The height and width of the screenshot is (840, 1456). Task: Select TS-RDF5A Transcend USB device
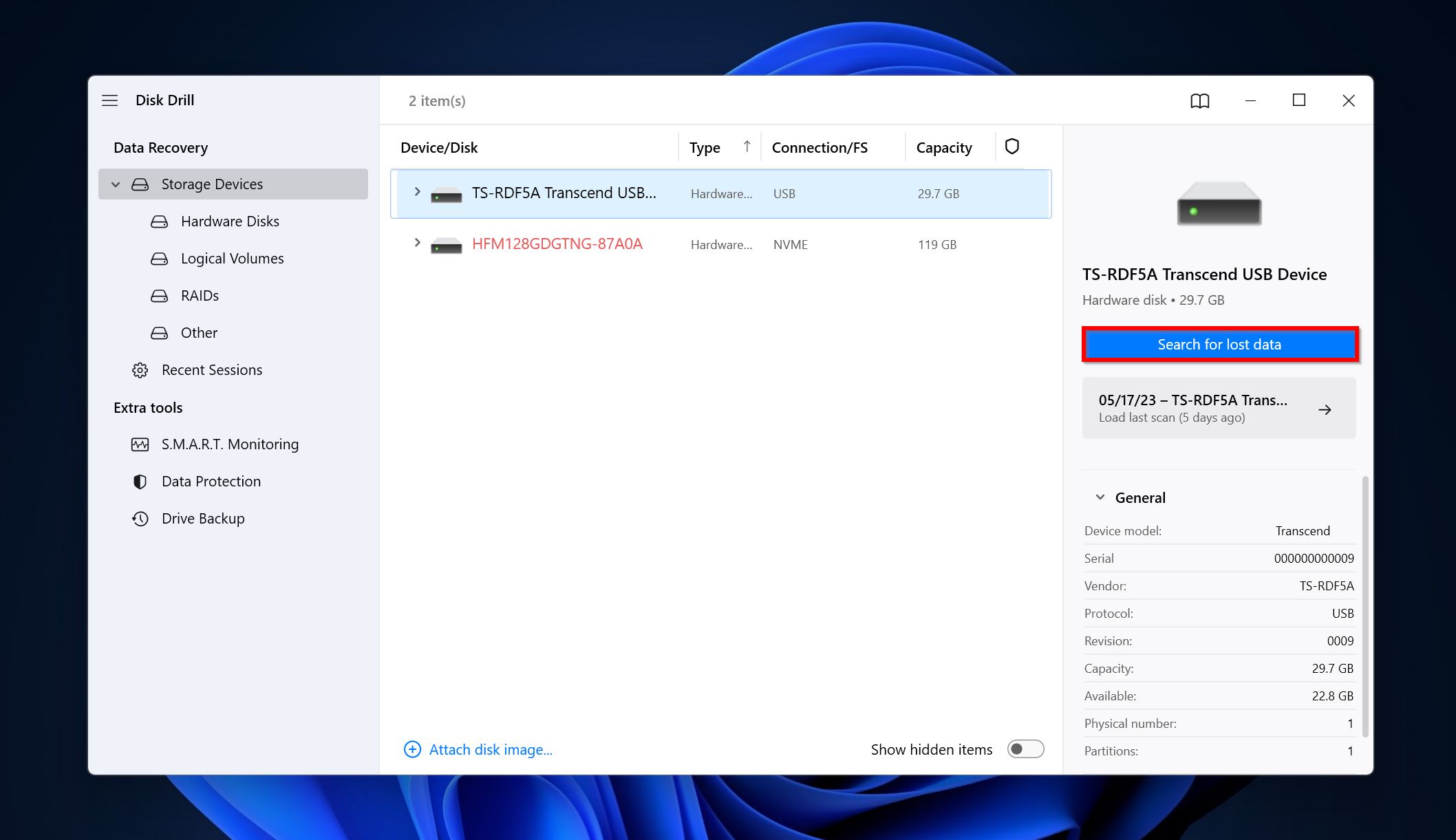[562, 193]
